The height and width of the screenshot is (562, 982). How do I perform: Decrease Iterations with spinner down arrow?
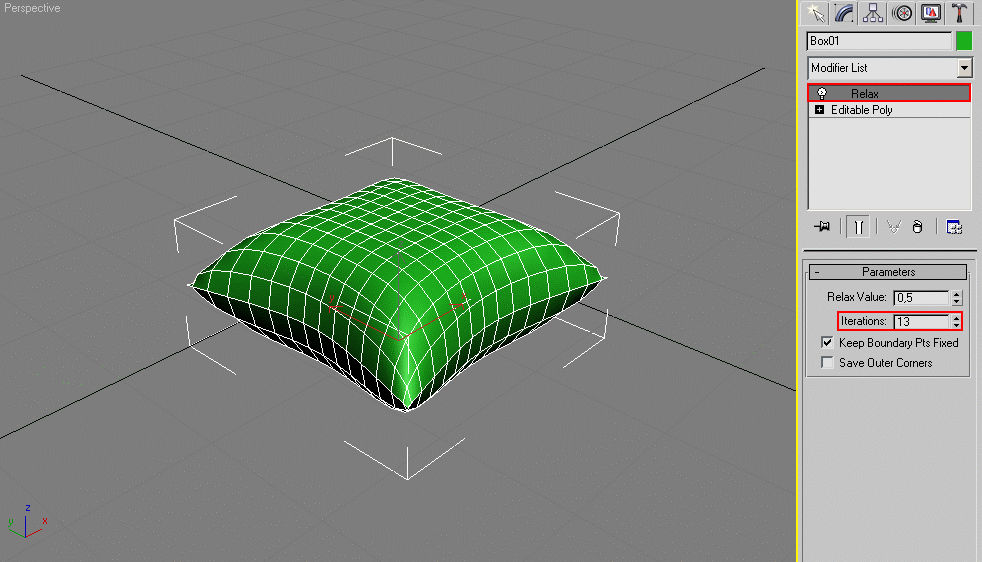(x=956, y=326)
